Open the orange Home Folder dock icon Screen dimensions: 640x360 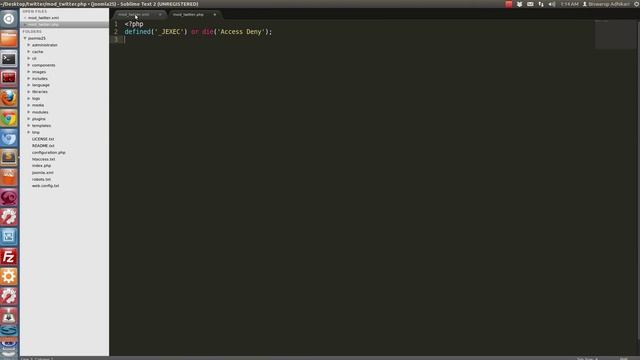(9, 39)
